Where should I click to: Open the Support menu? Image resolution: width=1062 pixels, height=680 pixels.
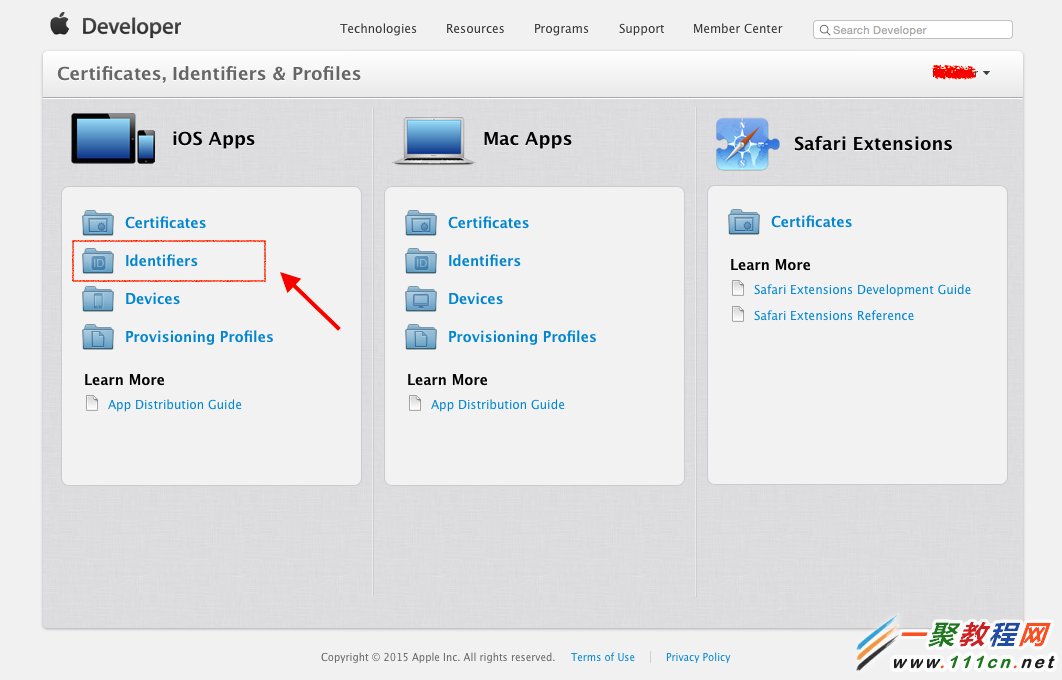[641, 28]
